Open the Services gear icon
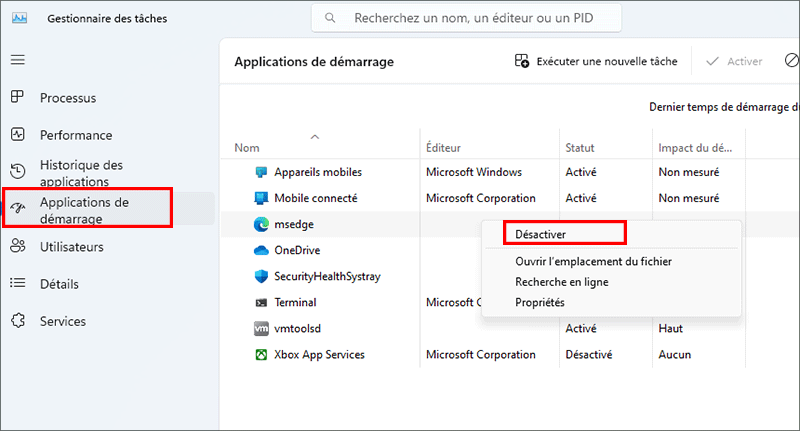This screenshot has width=800, height=431. (x=17, y=321)
